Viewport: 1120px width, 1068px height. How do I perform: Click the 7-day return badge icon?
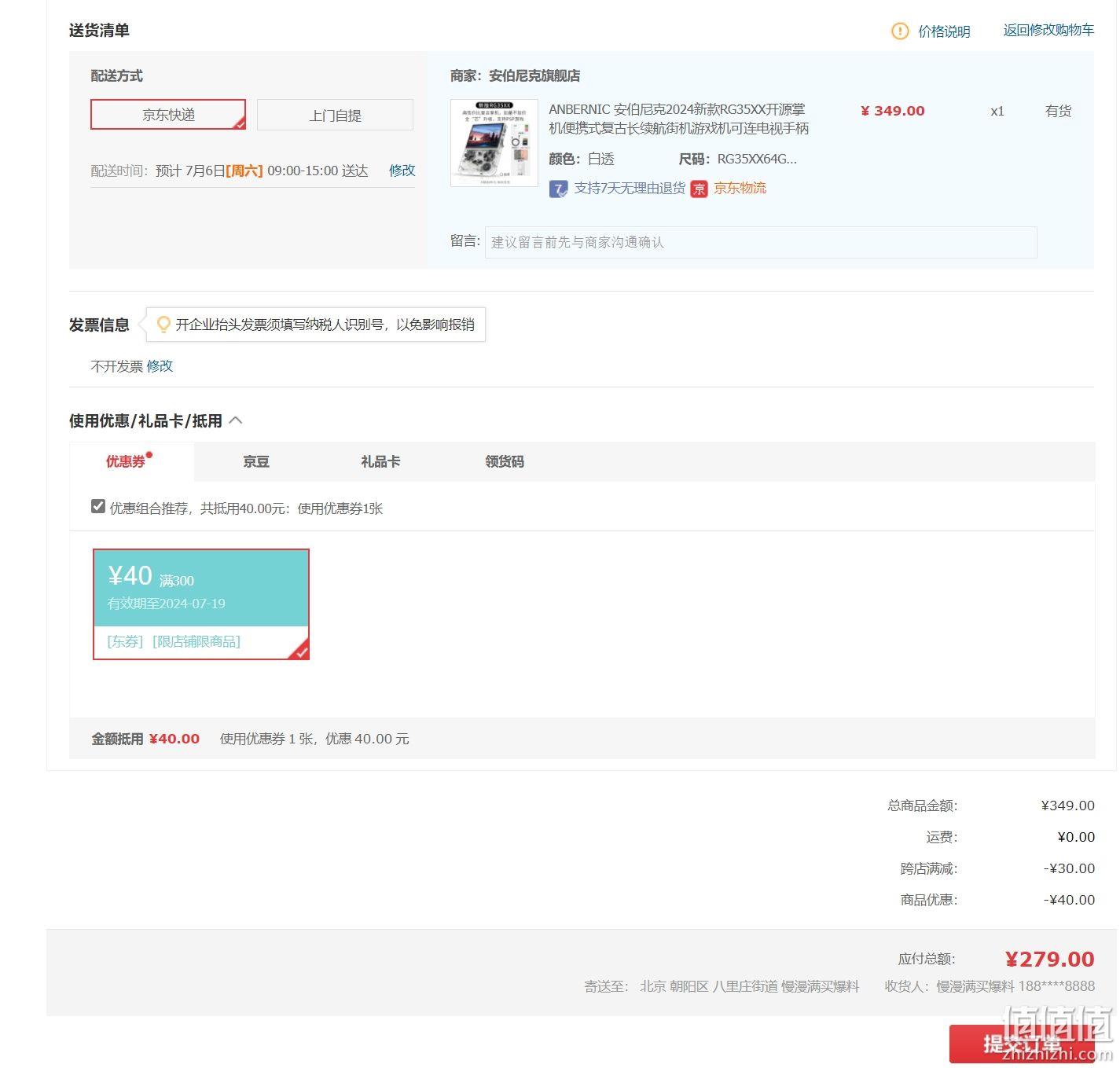[x=558, y=189]
